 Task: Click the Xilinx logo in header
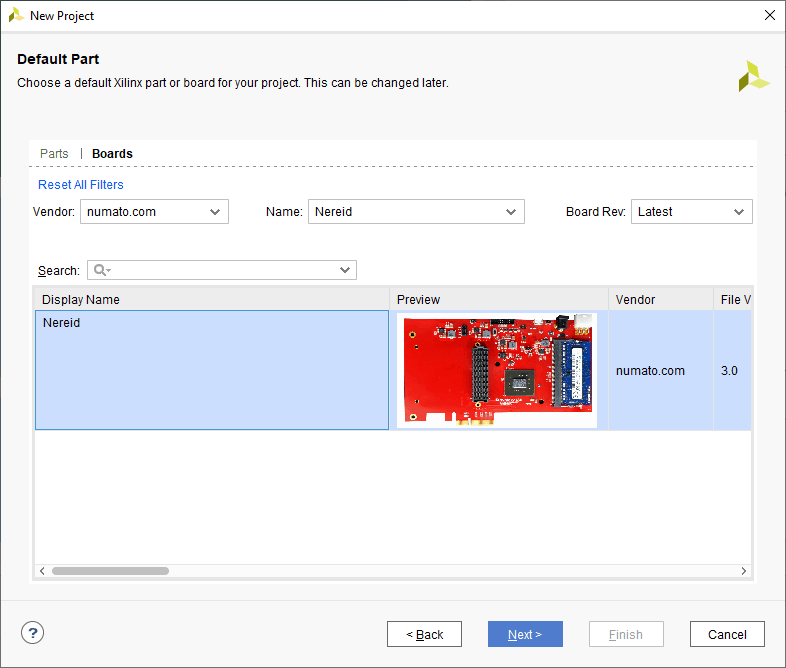(754, 77)
